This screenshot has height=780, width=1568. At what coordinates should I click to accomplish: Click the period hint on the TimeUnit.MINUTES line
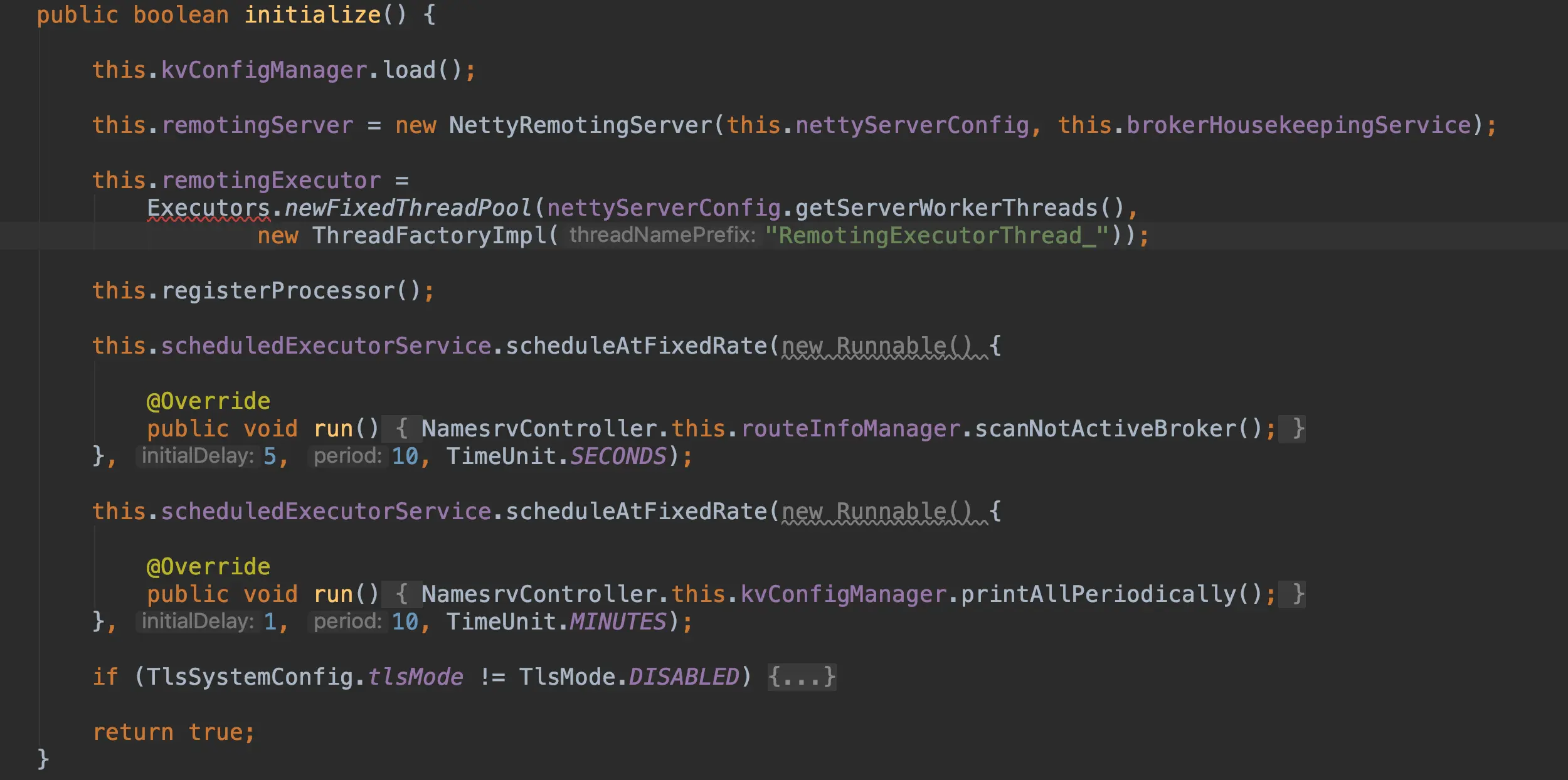point(347,621)
